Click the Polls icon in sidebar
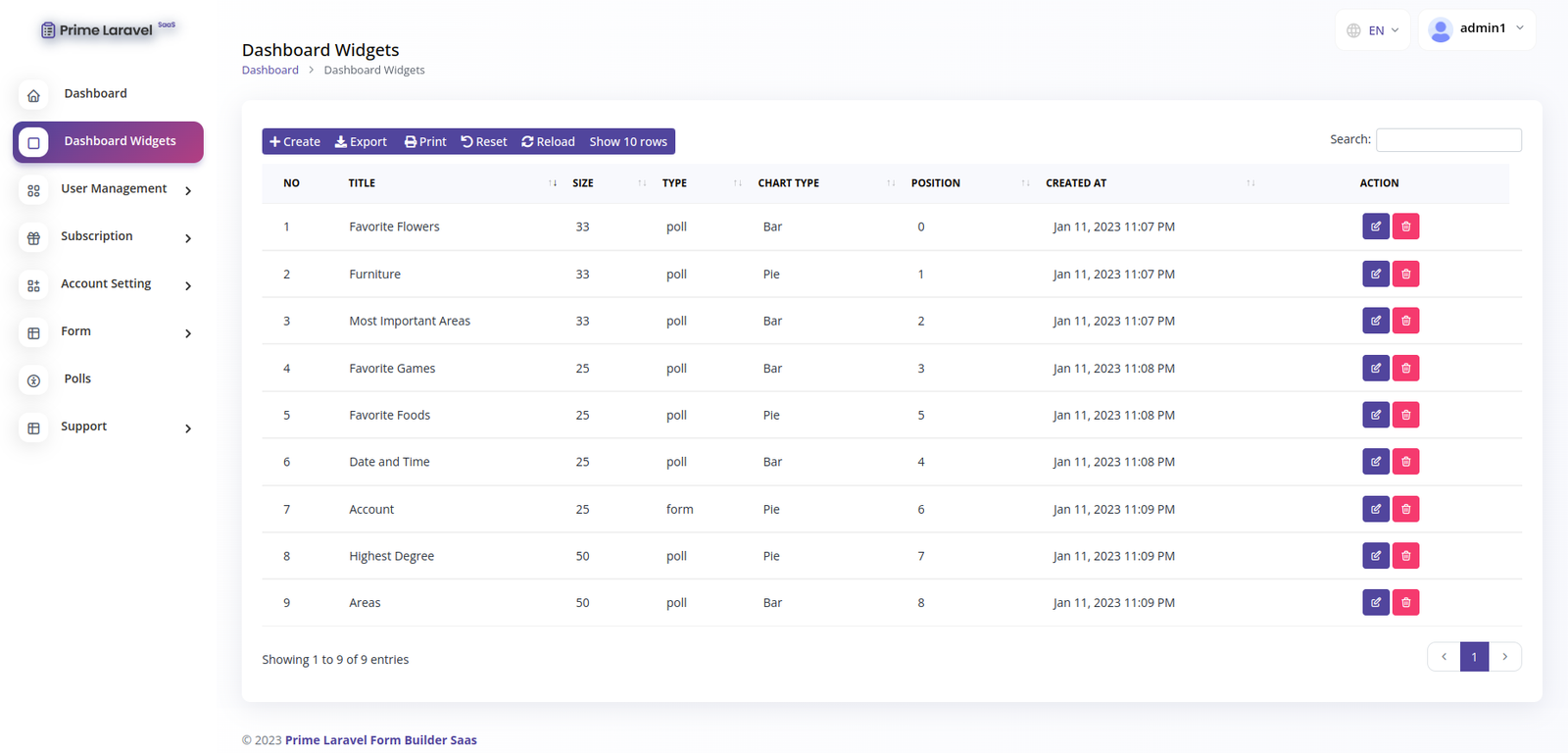 (33, 380)
